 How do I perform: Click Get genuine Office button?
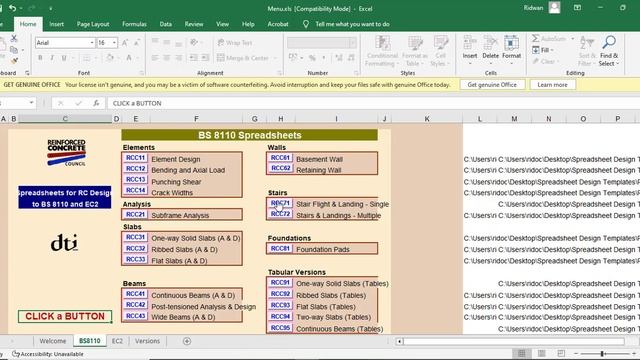click(x=492, y=85)
